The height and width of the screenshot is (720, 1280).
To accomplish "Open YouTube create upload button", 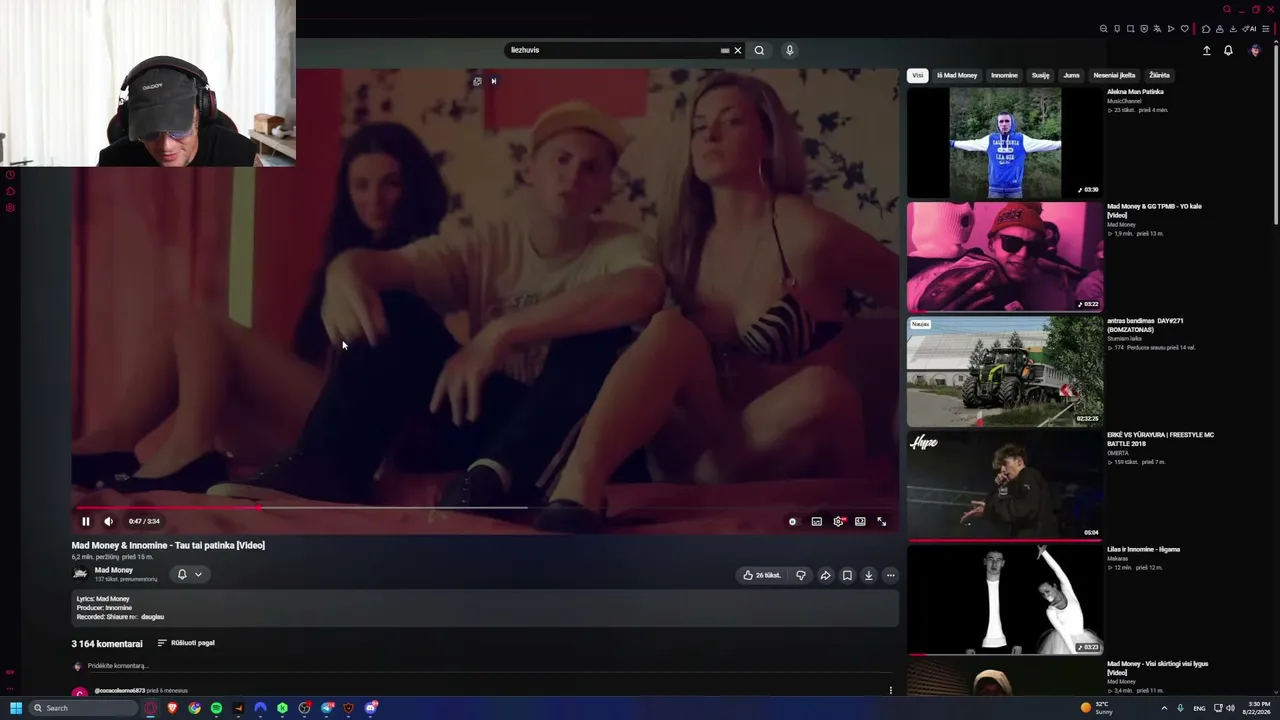I will 1206,50.
